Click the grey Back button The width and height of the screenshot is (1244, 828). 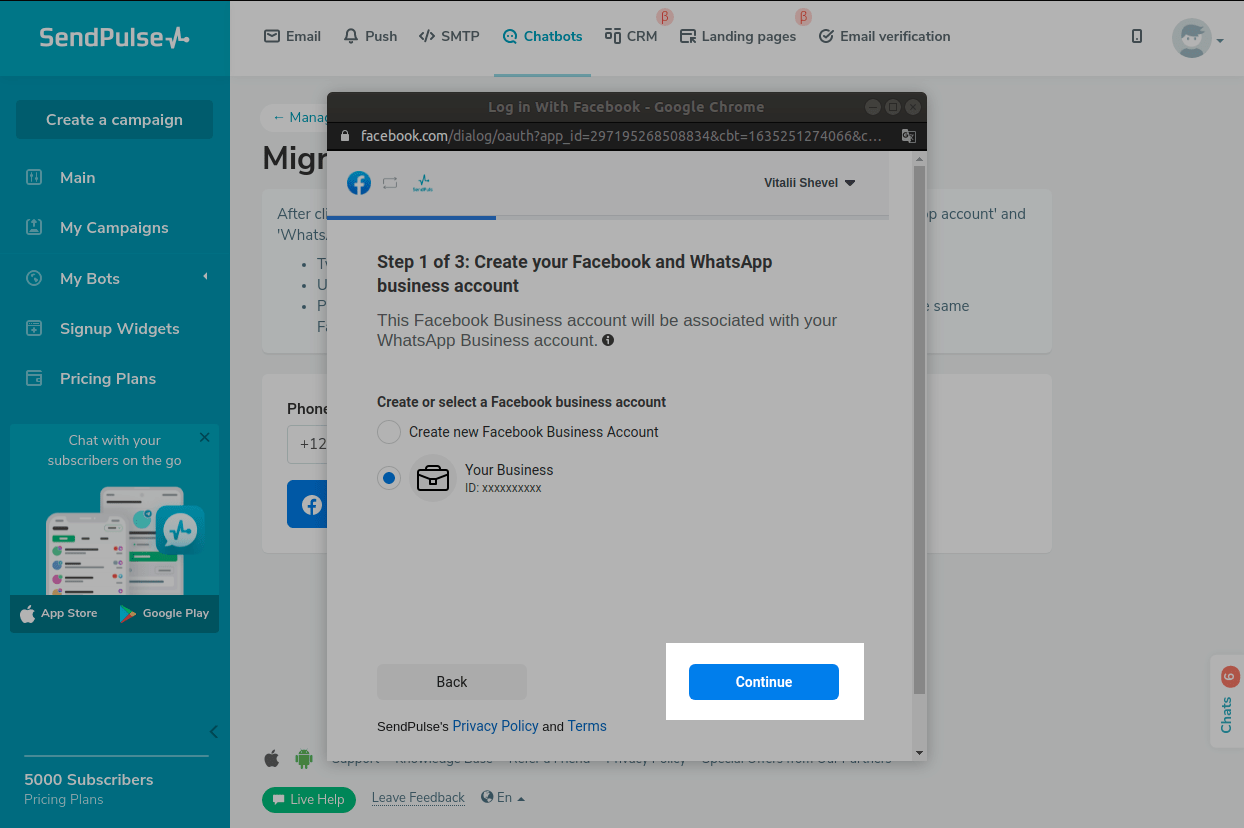pyautogui.click(x=452, y=682)
